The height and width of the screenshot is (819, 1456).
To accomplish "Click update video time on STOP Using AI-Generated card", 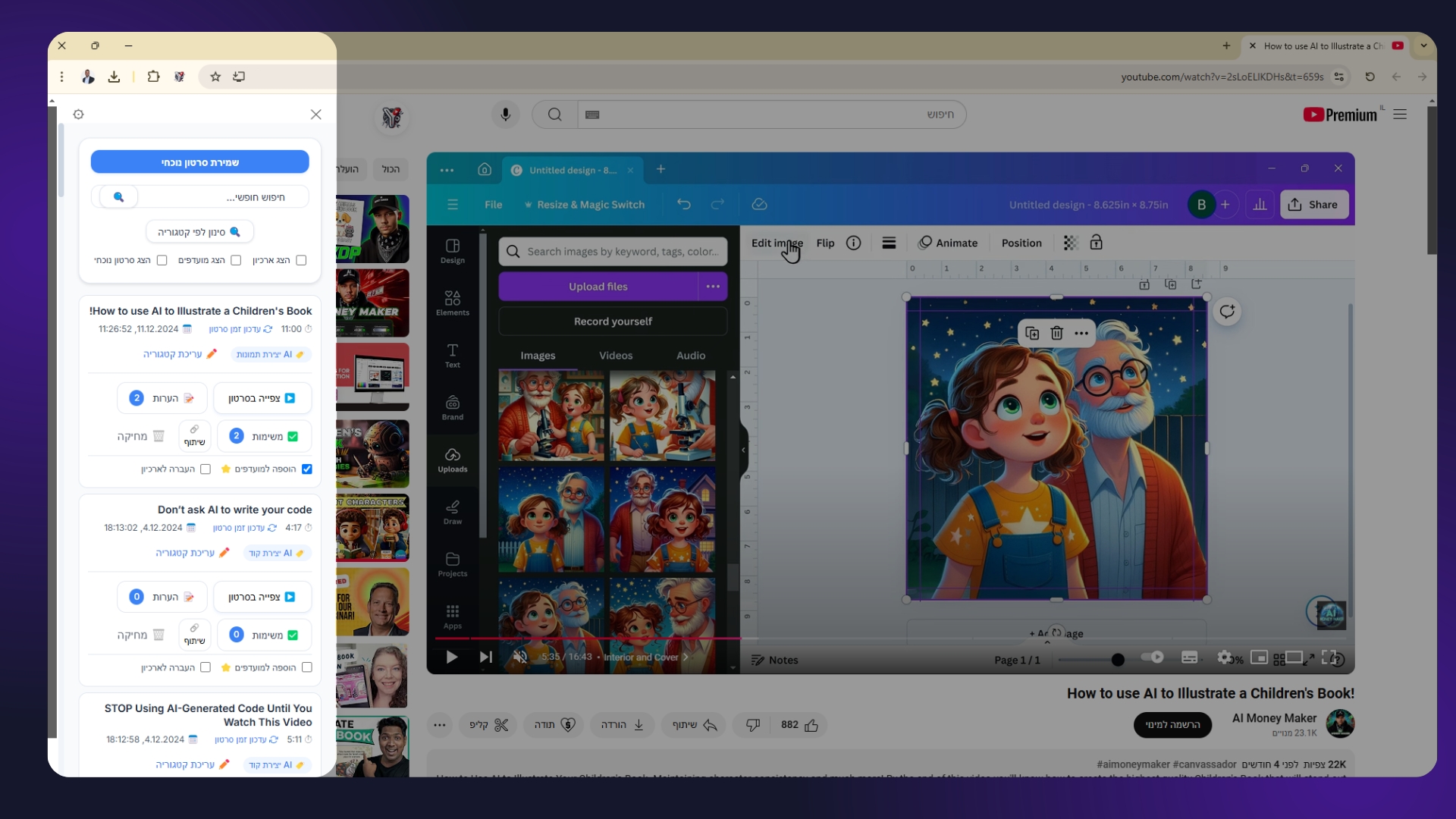I will 246,739.
